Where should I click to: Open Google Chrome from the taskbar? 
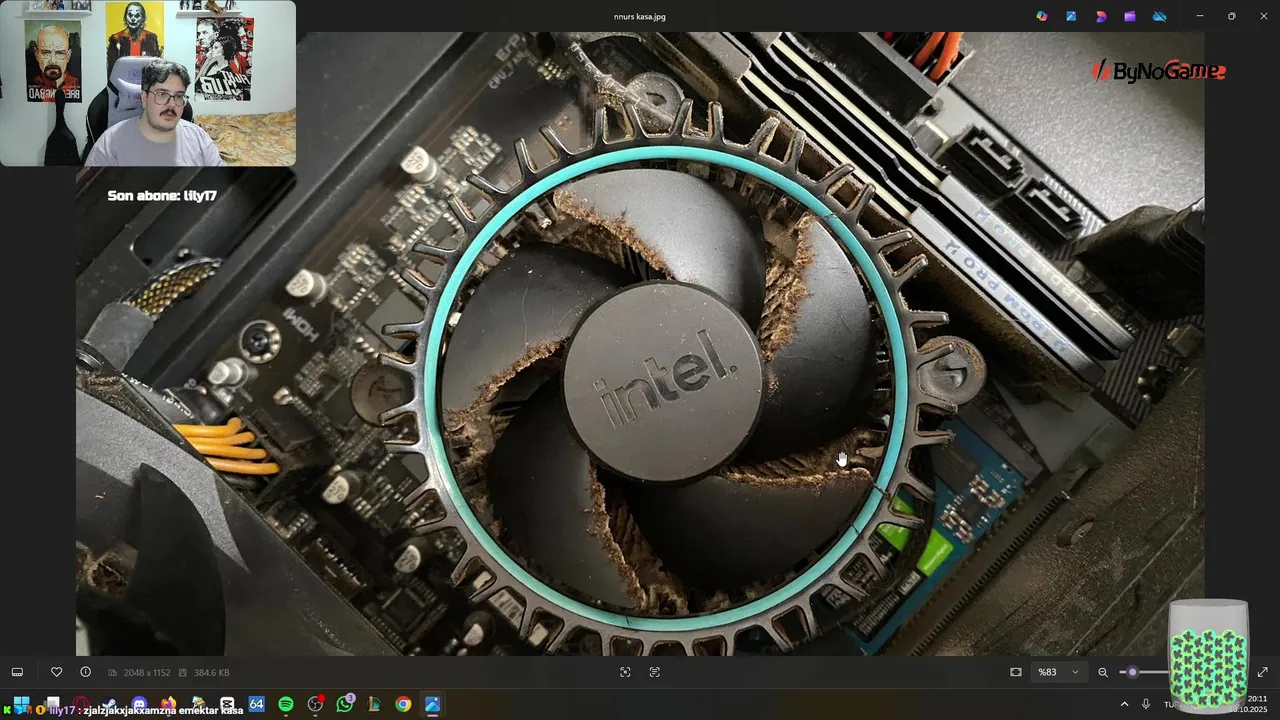tap(403, 704)
